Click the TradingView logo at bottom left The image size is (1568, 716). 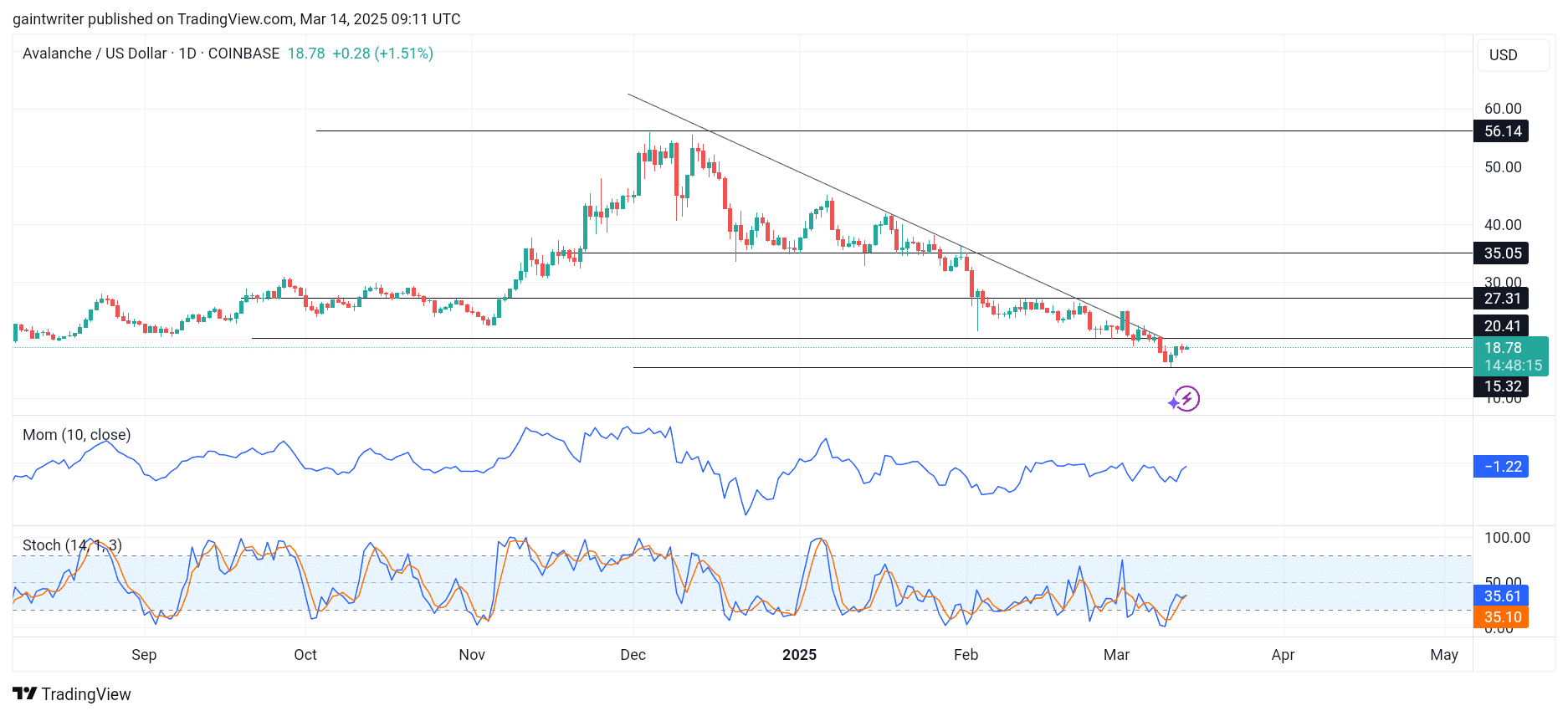[x=72, y=694]
